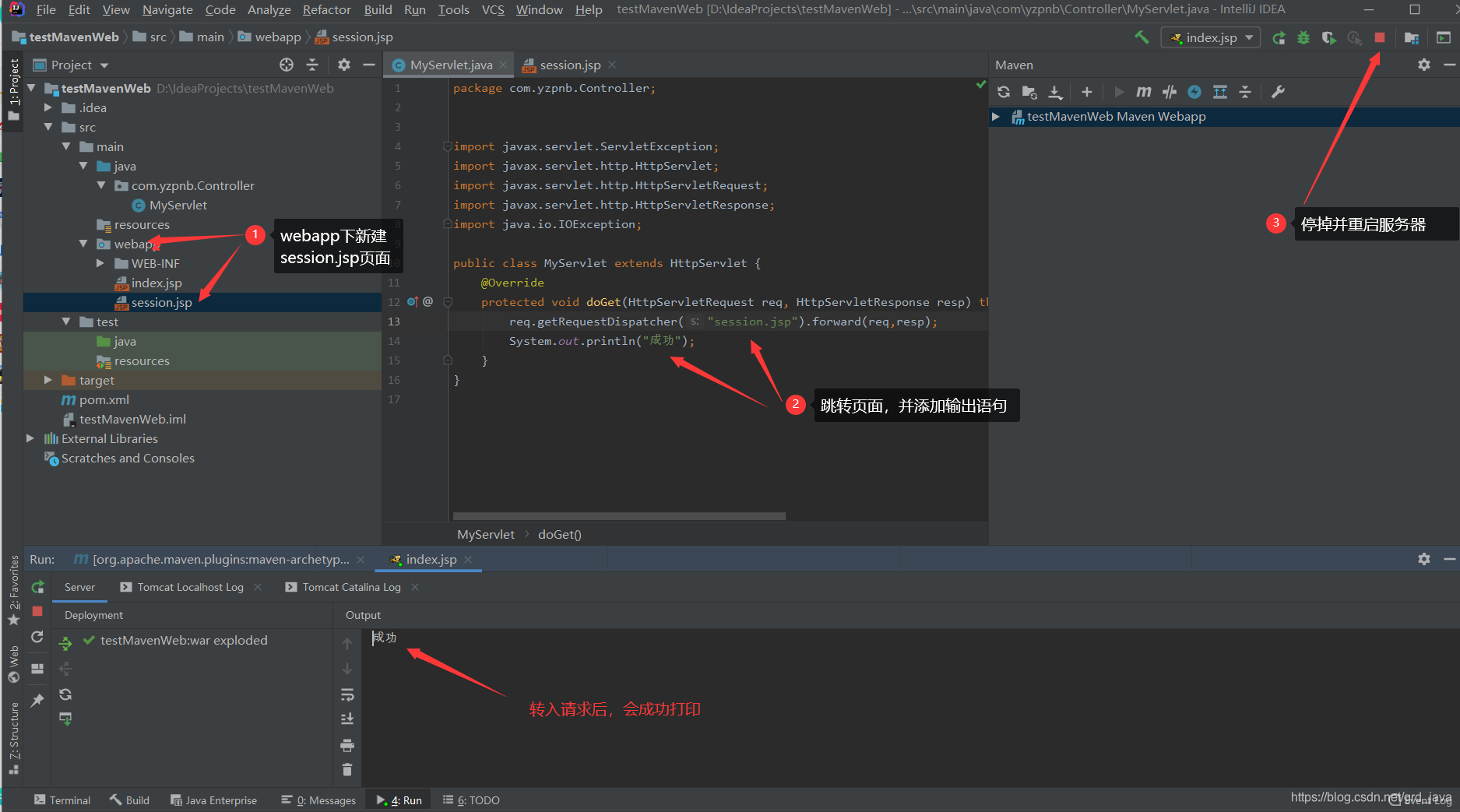Expand the WEB-INF folder

(x=100, y=263)
